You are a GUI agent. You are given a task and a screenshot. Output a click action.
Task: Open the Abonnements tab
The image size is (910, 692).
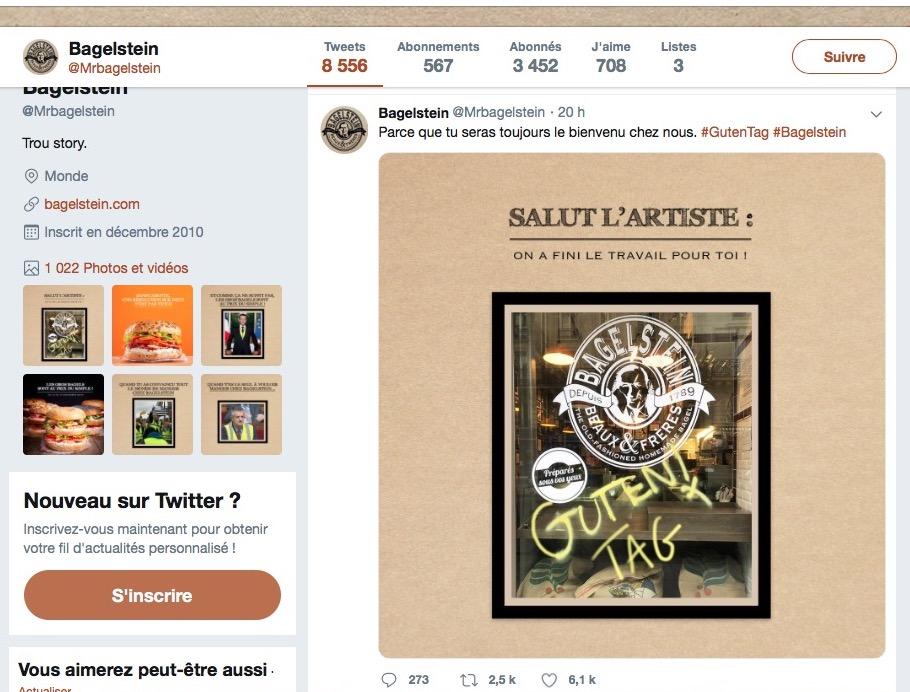click(x=438, y=57)
